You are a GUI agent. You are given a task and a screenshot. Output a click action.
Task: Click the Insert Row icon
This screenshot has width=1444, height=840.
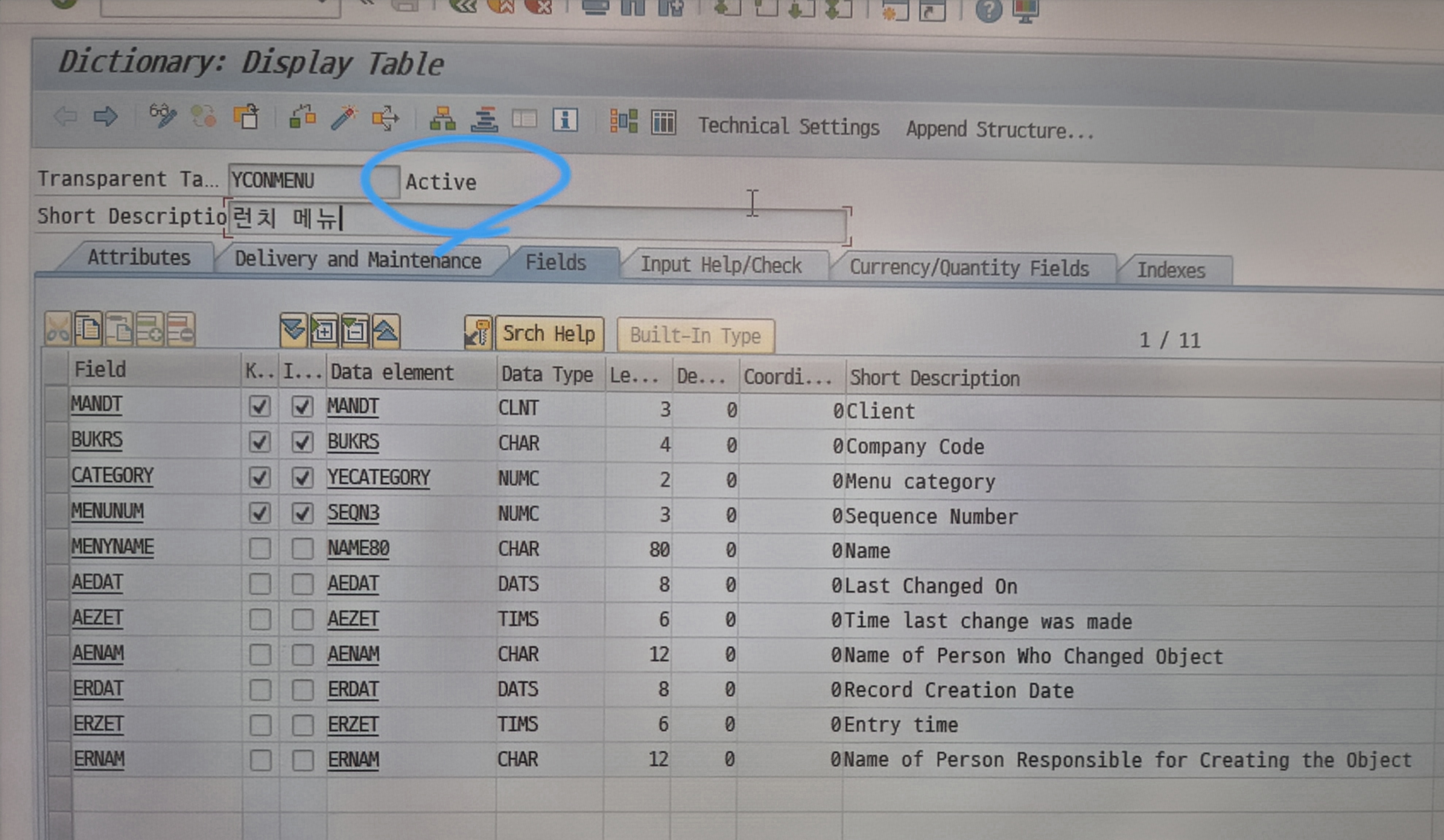click(x=150, y=330)
